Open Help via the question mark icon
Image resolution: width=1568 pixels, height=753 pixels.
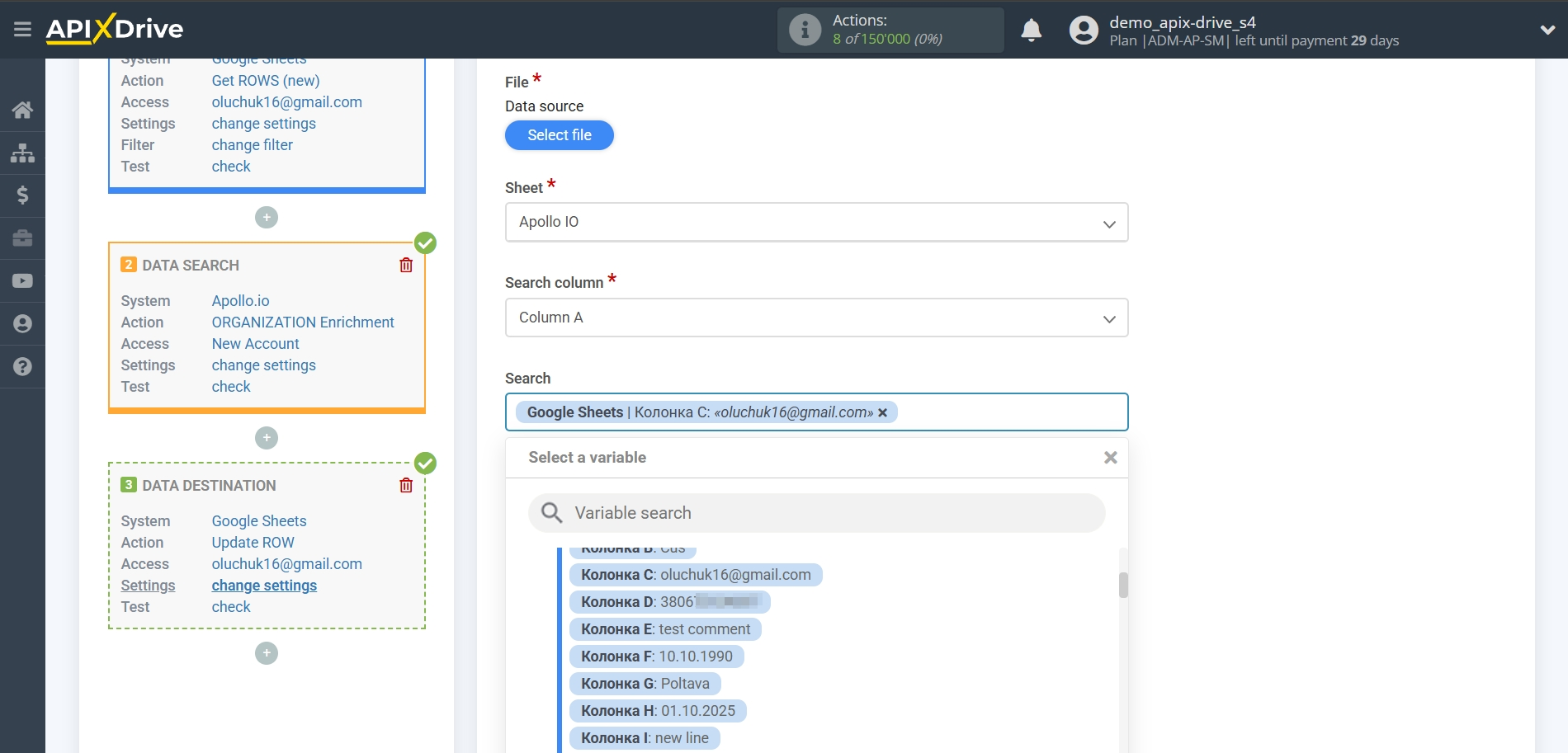pos(22,365)
